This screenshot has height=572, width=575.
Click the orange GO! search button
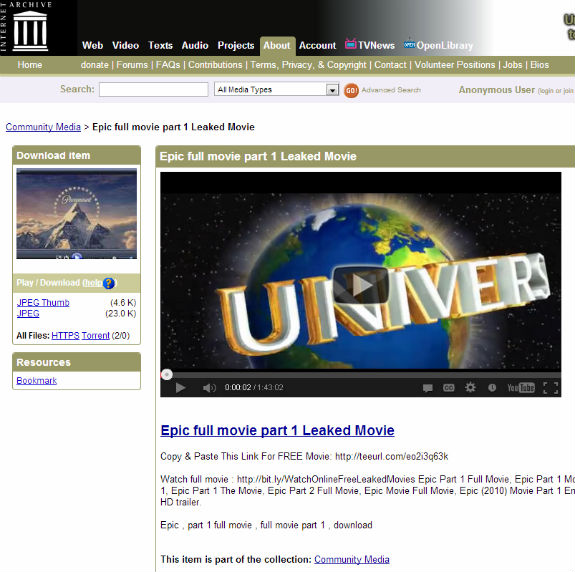pyautogui.click(x=351, y=90)
